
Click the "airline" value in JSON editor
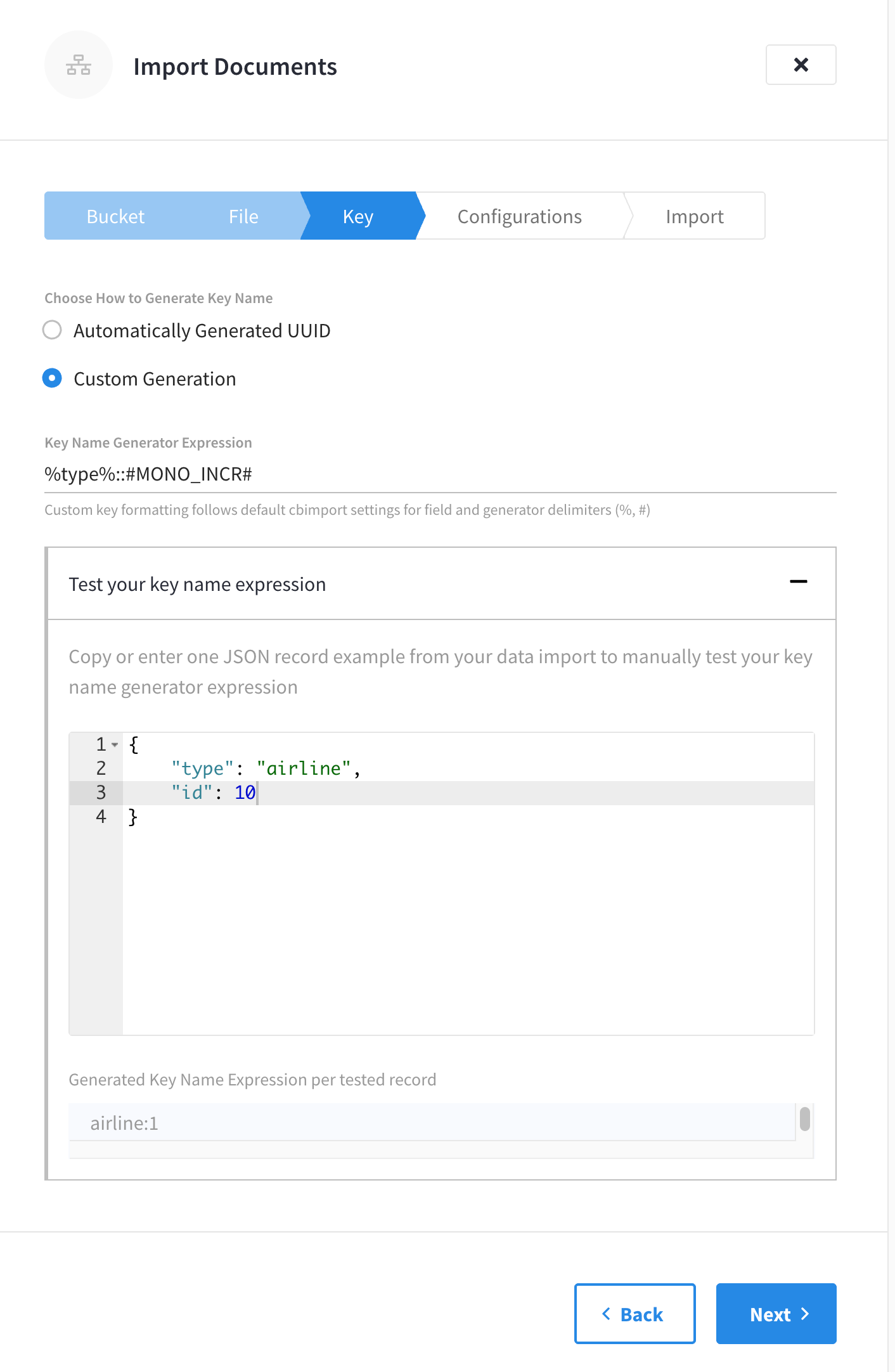coord(304,768)
